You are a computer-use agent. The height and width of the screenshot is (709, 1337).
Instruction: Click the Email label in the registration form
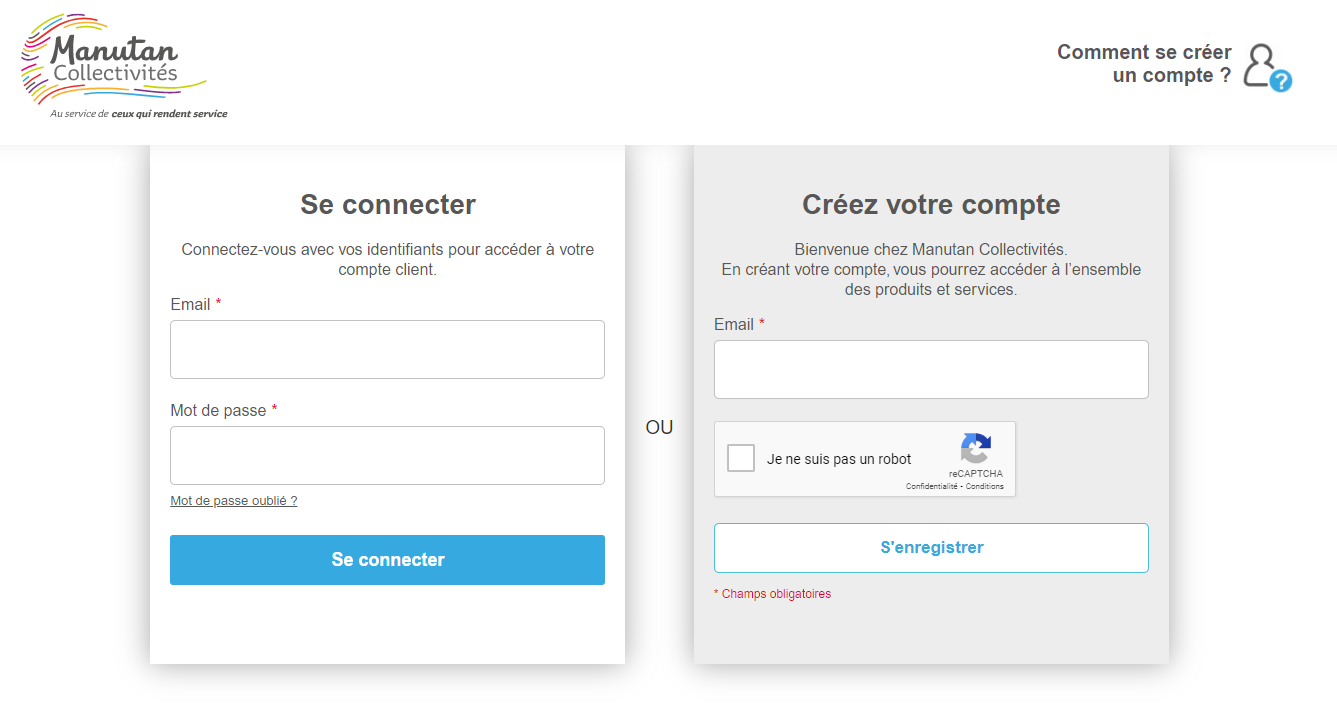[x=734, y=325]
